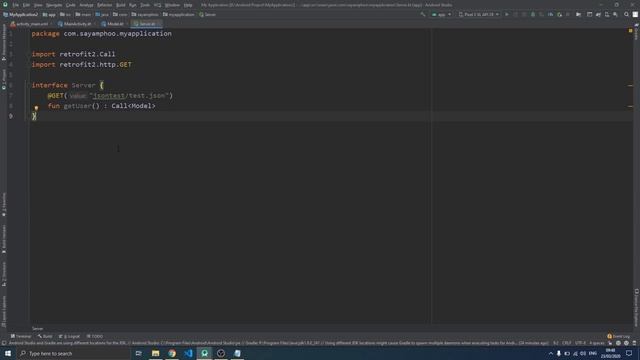640x360 pixels.
Task: Click the word interface in code
Action: tap(49, 85)
